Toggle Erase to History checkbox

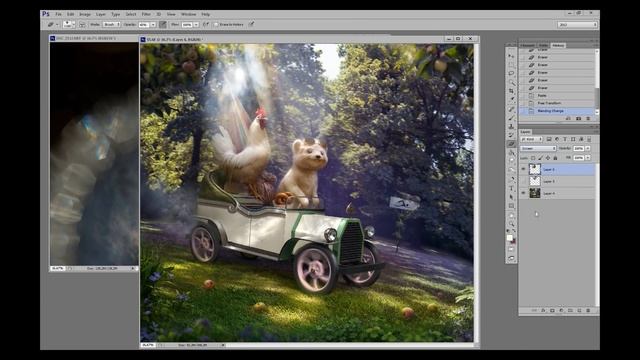[x=216, y=24]
